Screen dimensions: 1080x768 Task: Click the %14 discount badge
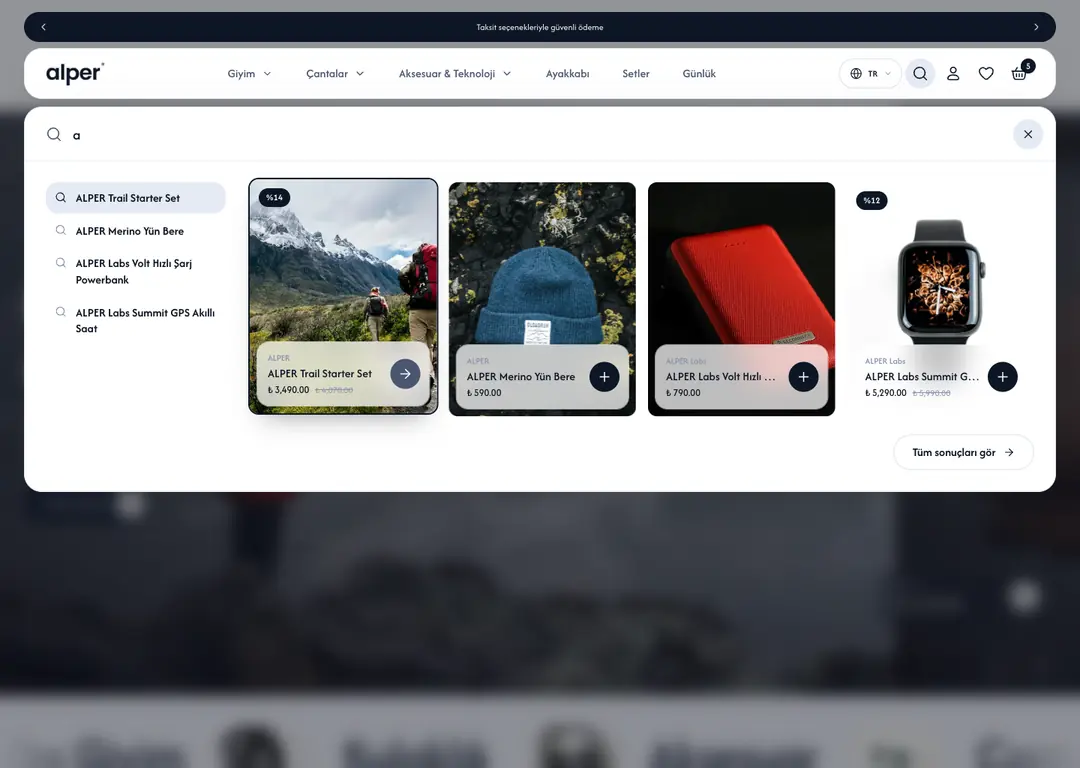click(x=274, y=198)
